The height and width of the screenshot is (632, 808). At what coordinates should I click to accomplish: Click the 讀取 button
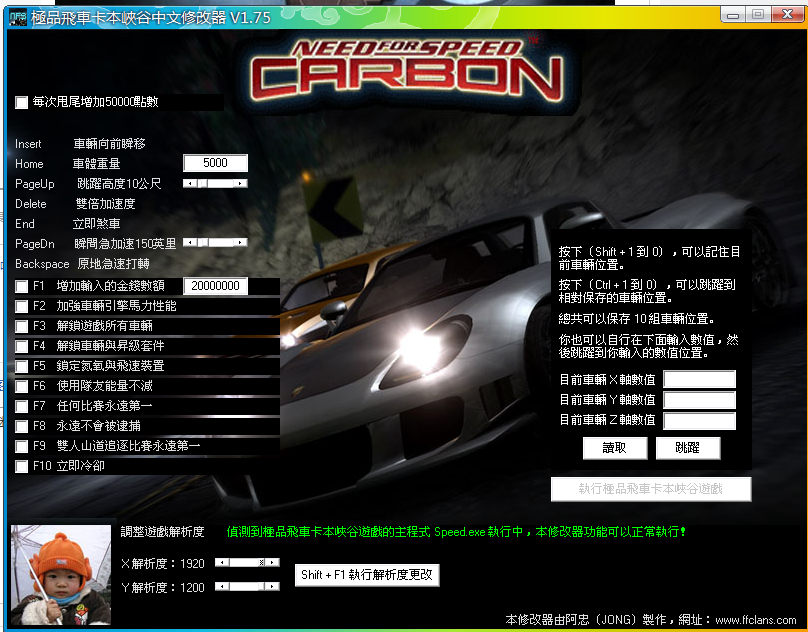615,447
